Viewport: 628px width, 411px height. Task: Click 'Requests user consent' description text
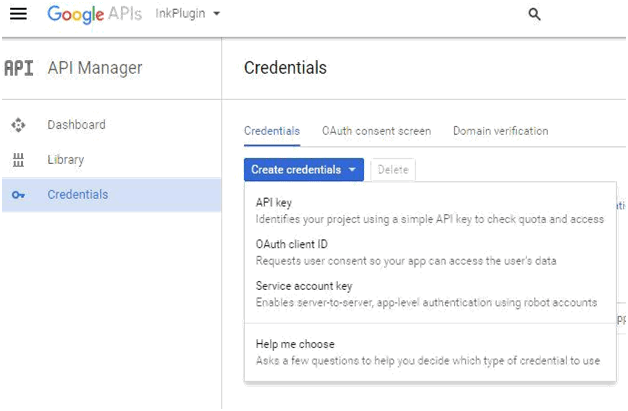click(406, 261)
